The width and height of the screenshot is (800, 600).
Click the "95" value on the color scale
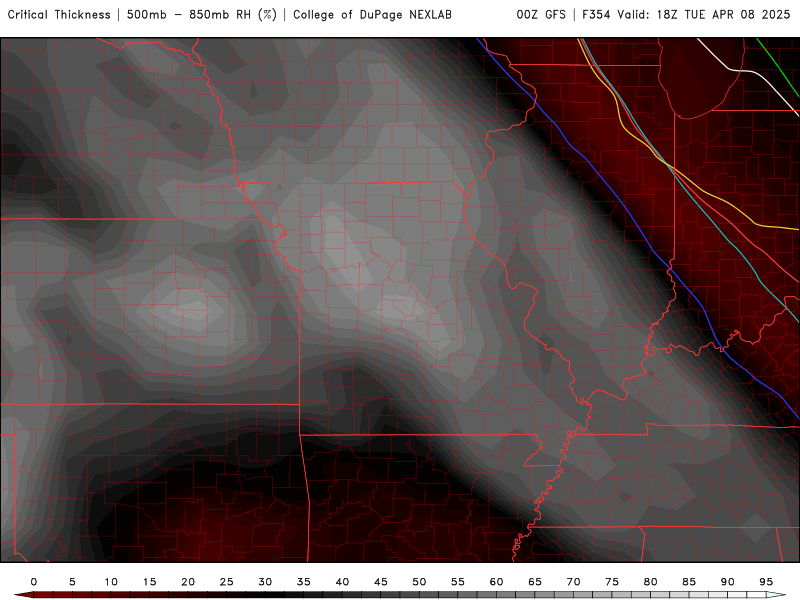766,582
